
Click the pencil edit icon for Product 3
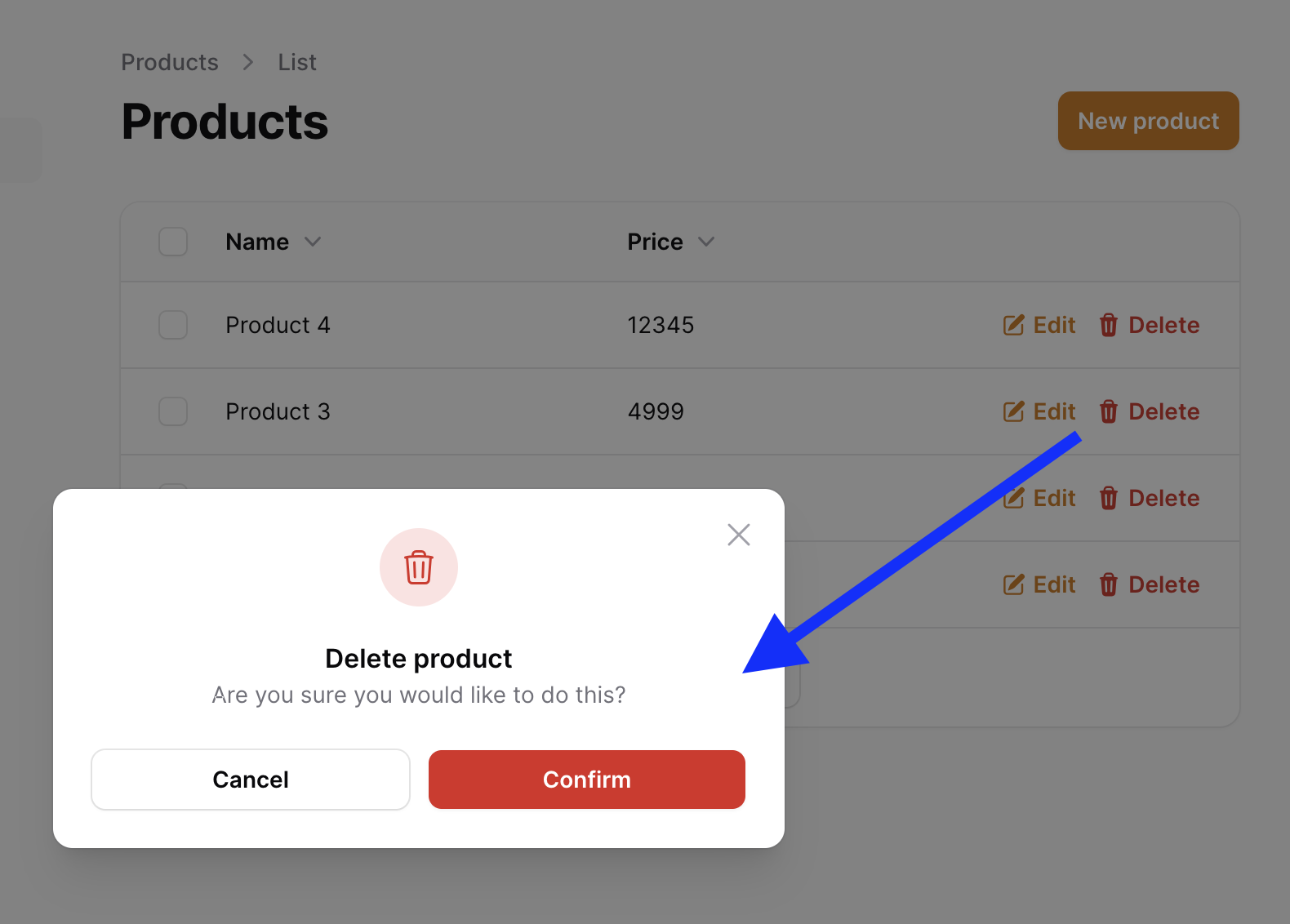click(1013, 411)
